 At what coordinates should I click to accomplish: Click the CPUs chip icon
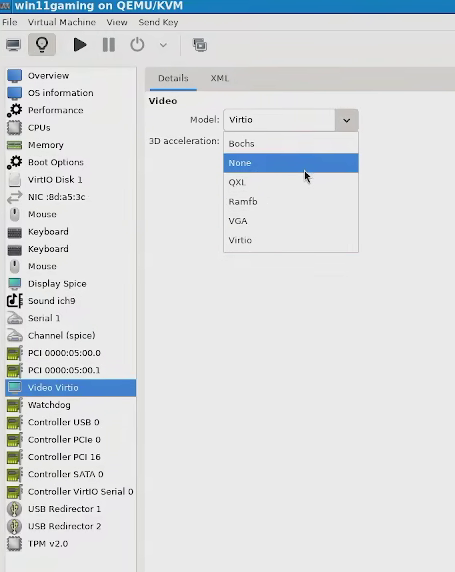[x=15, y=128]
